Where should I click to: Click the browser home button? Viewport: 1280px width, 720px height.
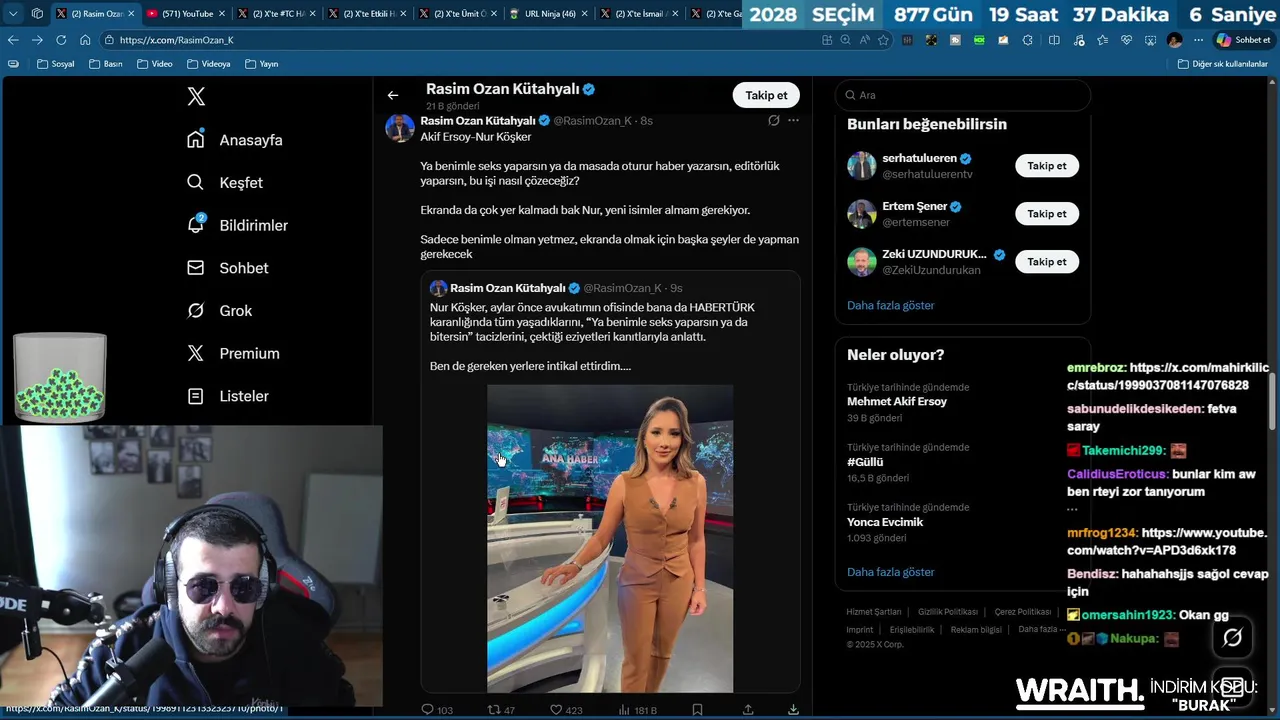point(85,40)
